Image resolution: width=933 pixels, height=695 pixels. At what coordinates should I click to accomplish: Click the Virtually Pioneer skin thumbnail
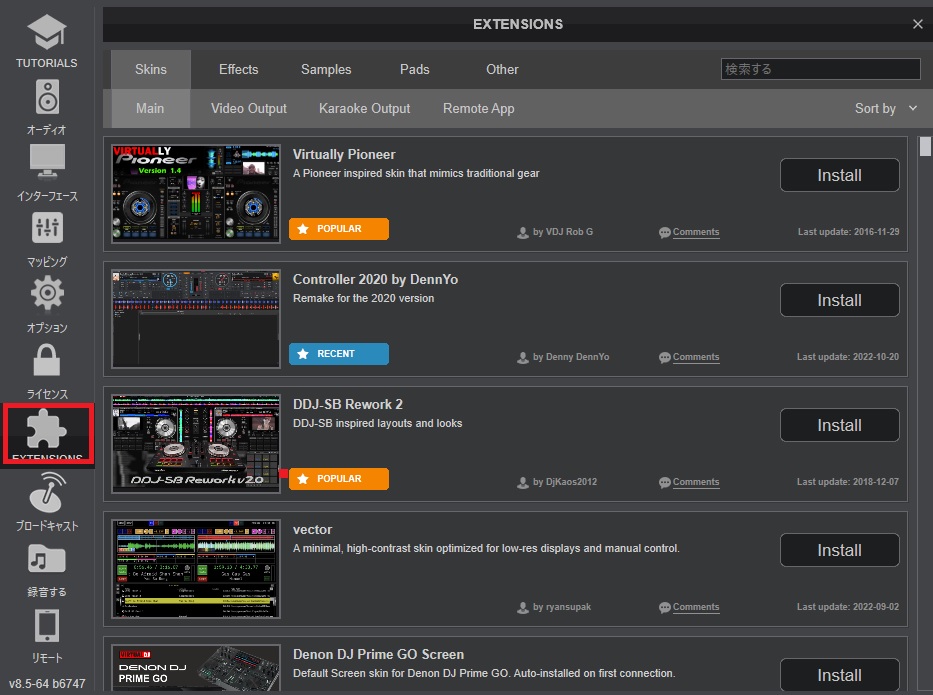coord(196,193)
